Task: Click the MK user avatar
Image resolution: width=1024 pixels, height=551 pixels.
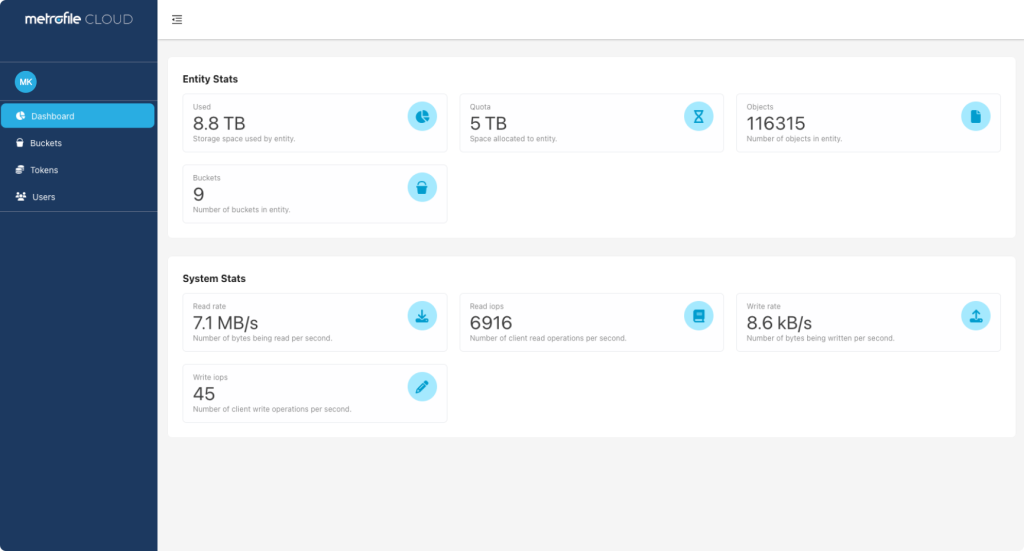Action: [25, 82]
